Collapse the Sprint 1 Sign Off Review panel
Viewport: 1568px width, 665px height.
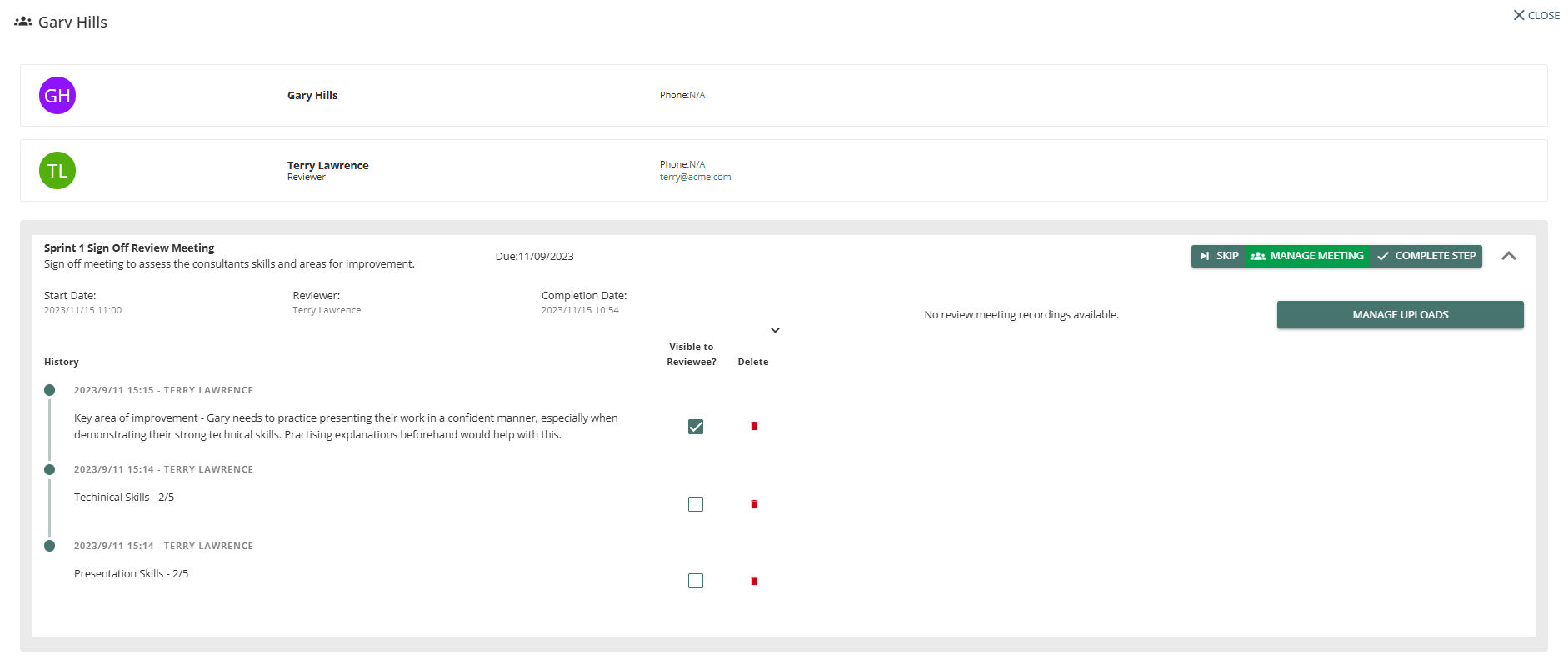[x=1508, y=256]
